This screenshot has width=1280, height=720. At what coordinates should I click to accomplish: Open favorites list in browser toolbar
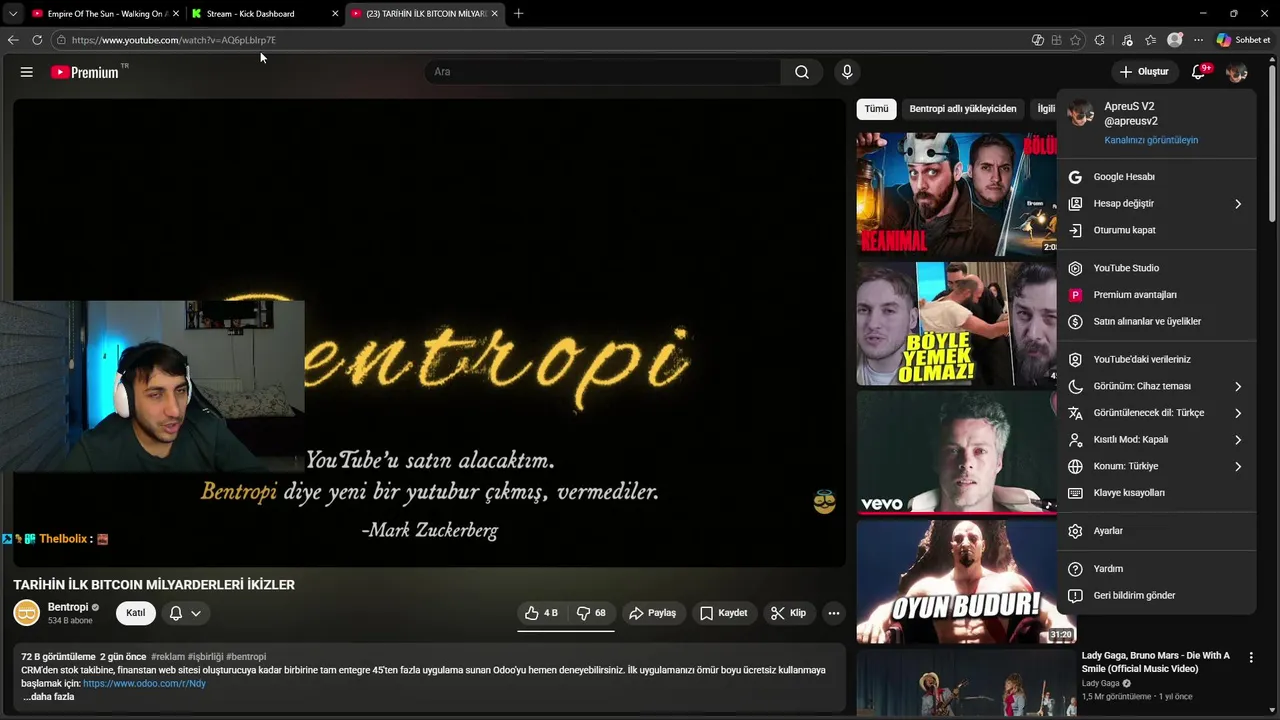[x=1151, y=40]
